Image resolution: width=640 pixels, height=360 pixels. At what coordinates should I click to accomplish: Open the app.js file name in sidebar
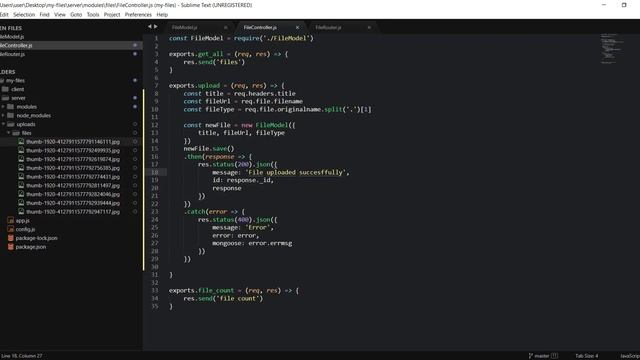pos(22,220)
